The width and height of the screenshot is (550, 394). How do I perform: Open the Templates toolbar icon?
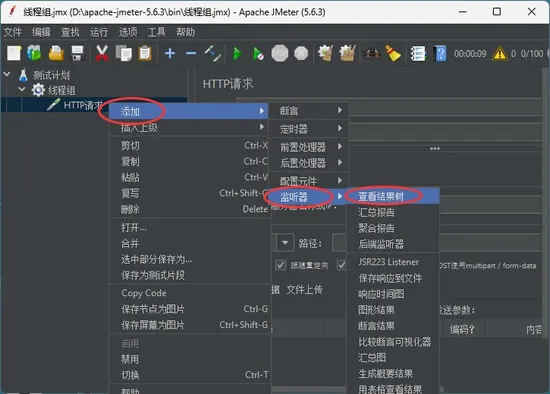pyautogui.click(x=34, y=53)
